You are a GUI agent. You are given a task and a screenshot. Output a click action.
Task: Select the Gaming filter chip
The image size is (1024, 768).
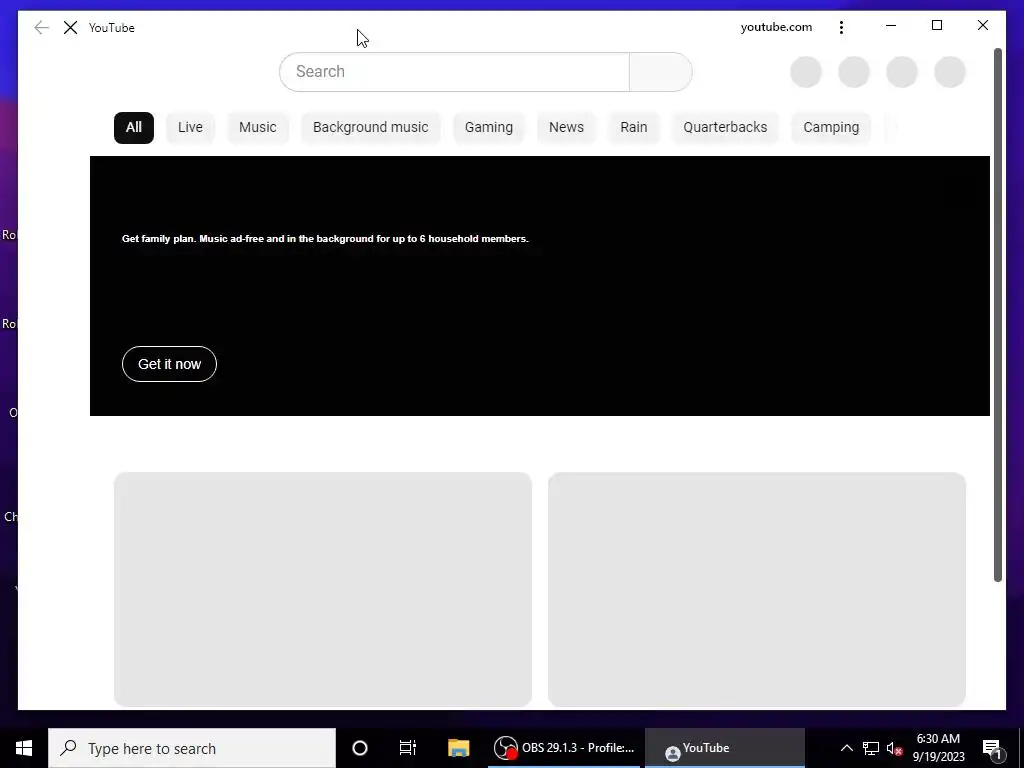point(488,127)
